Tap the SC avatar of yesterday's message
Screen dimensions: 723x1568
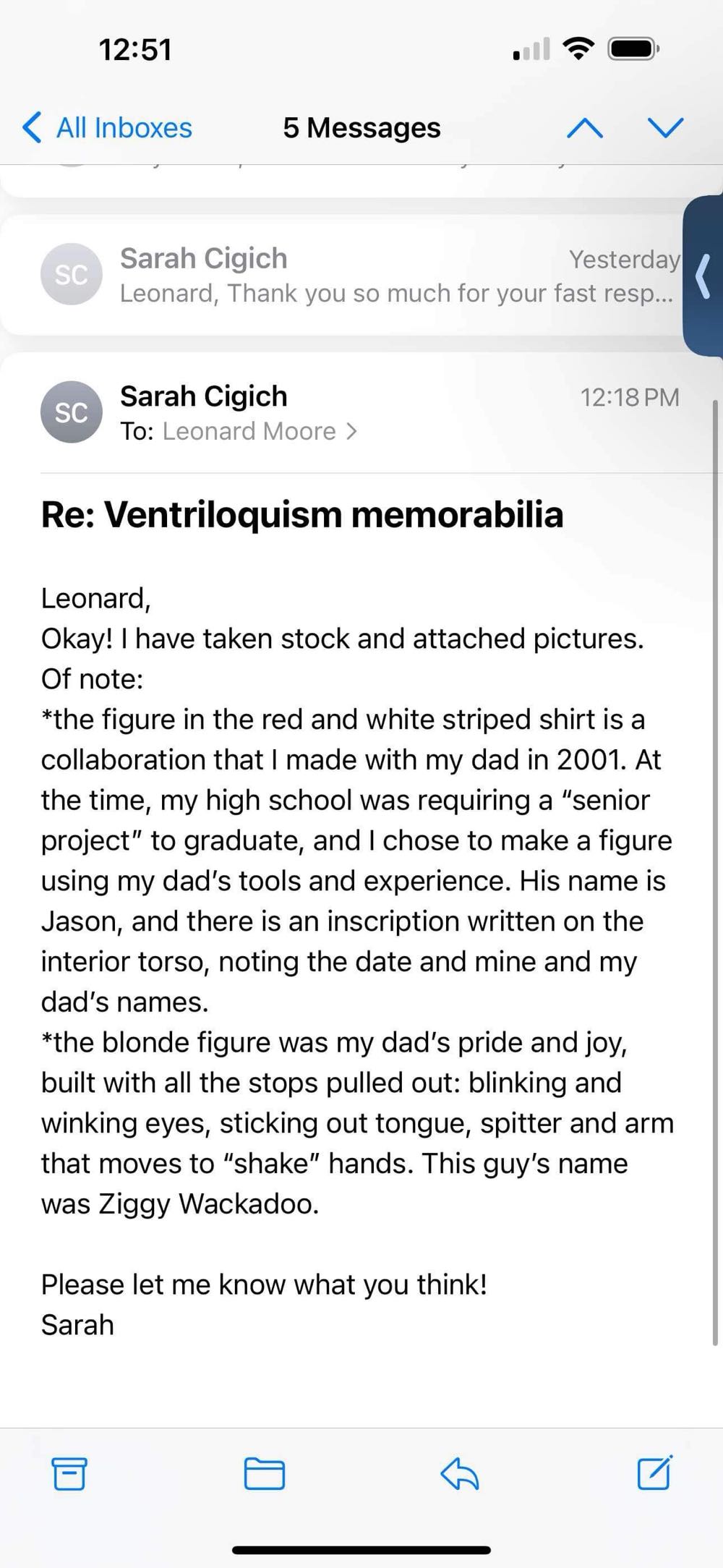click(x=71, y=274)
